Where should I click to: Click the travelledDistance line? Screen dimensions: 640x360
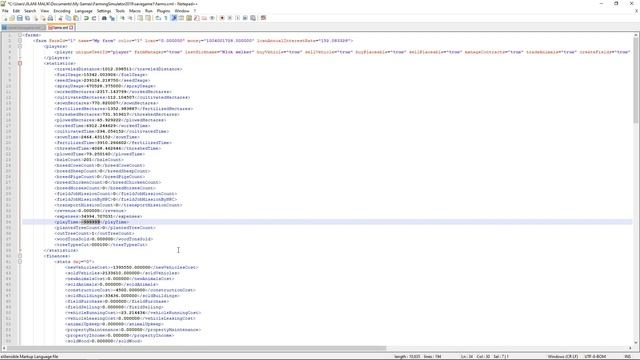[x=118, y=69]
